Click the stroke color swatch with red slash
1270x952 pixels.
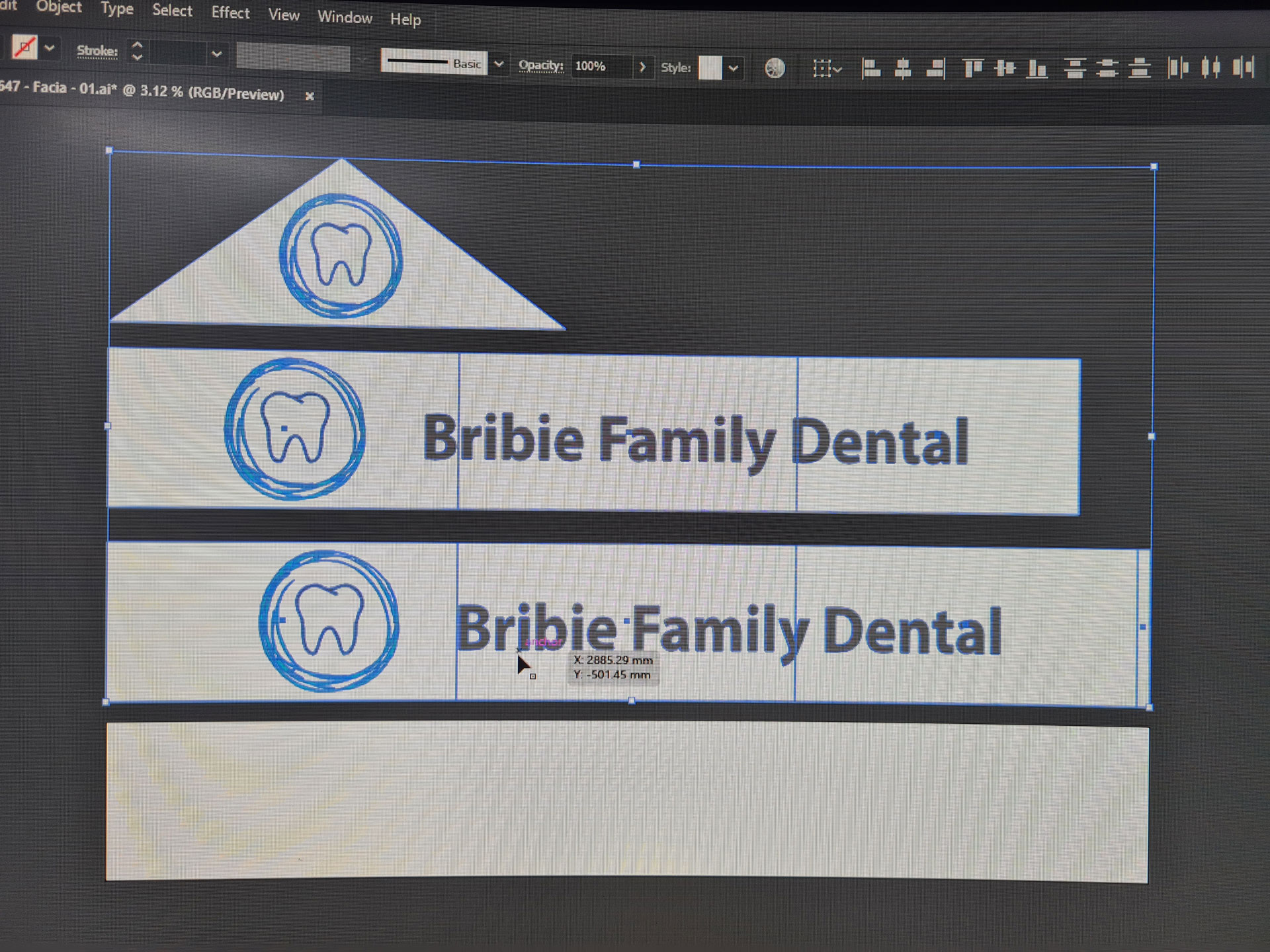[25, 47]
